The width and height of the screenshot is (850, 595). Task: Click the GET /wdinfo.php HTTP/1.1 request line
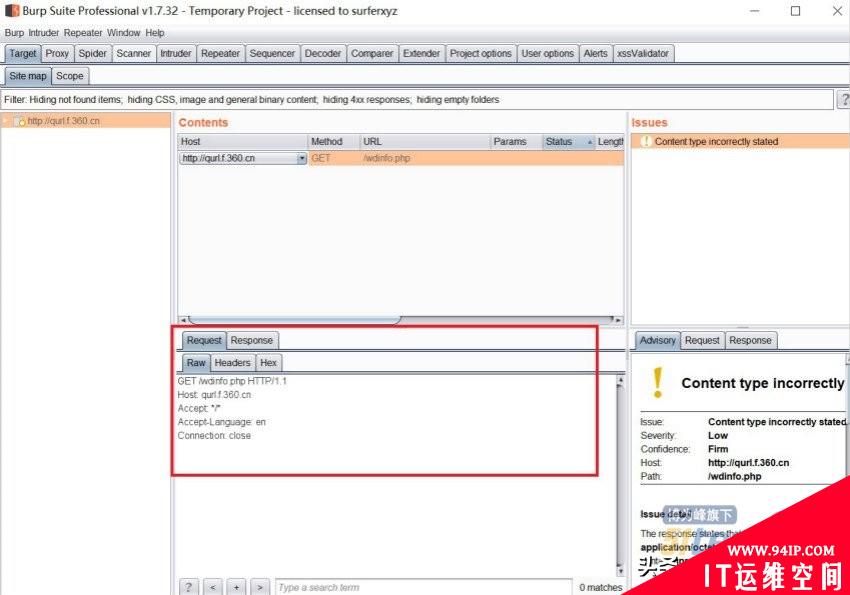coord(232,381)
